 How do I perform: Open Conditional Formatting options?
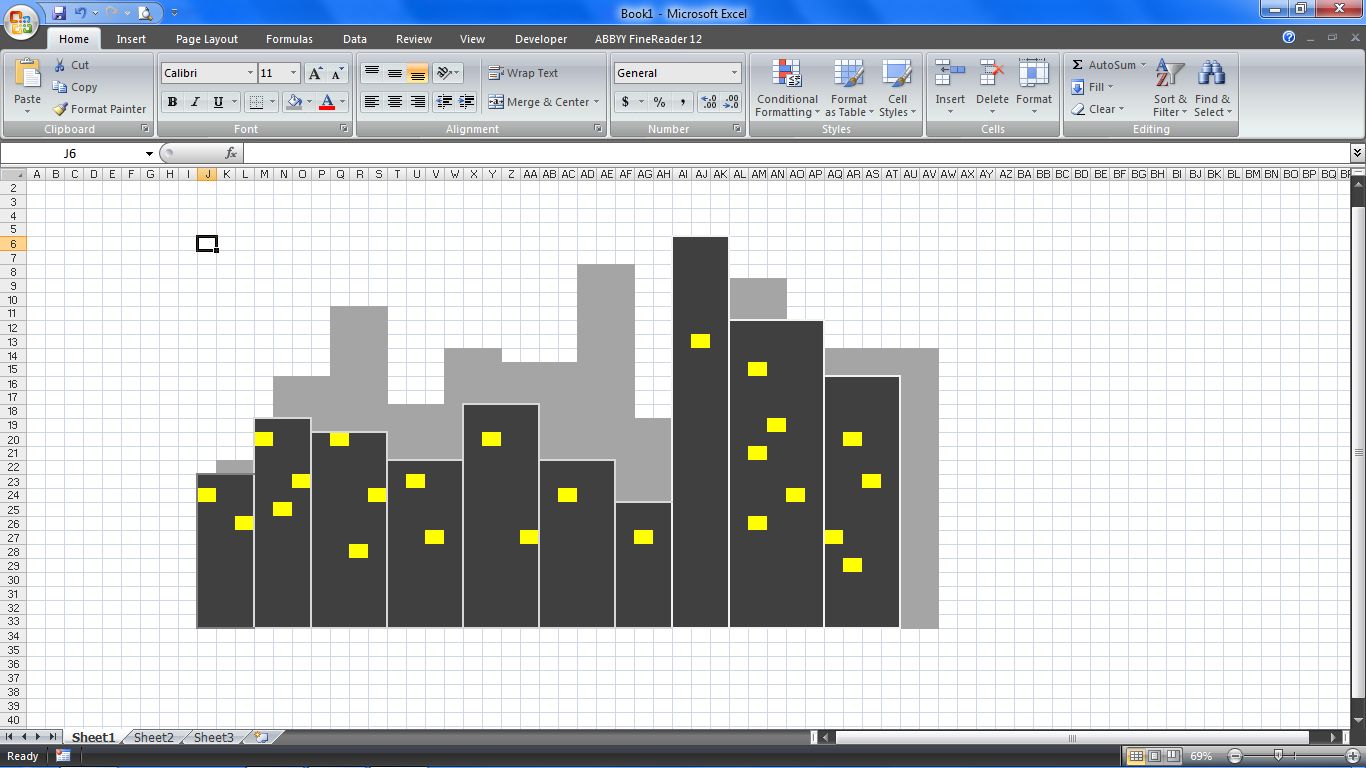coord(787,88)
